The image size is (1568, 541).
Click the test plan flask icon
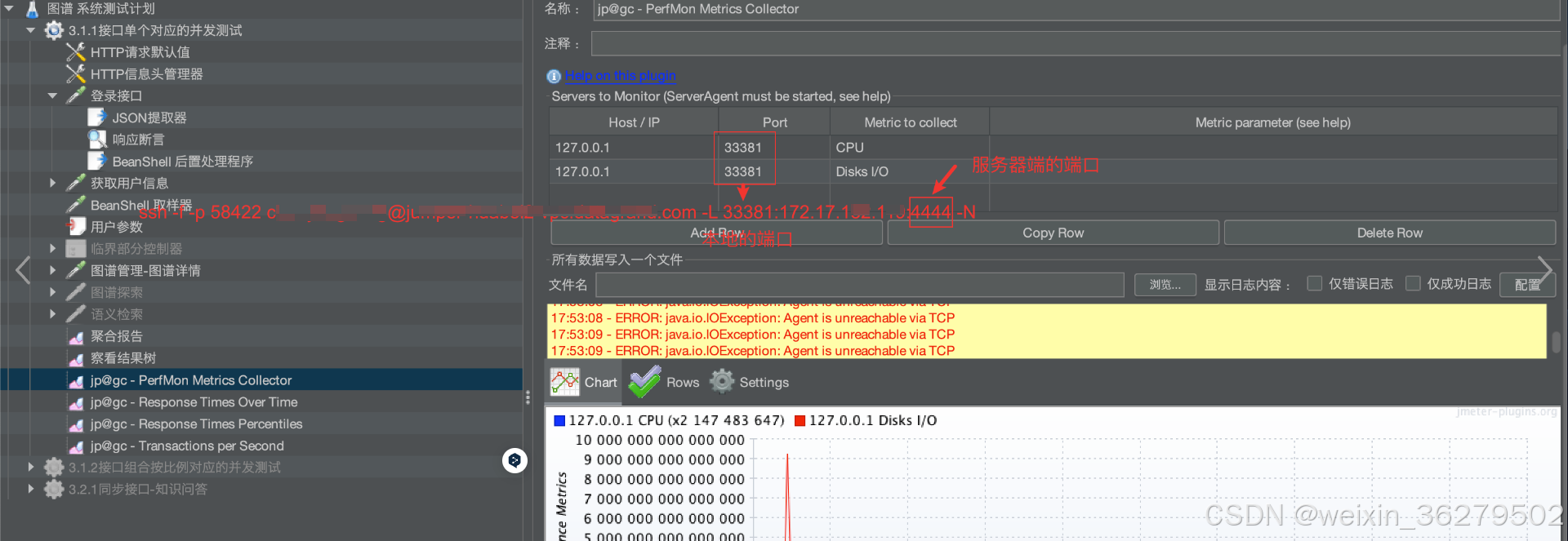click(x=33, y=9)
